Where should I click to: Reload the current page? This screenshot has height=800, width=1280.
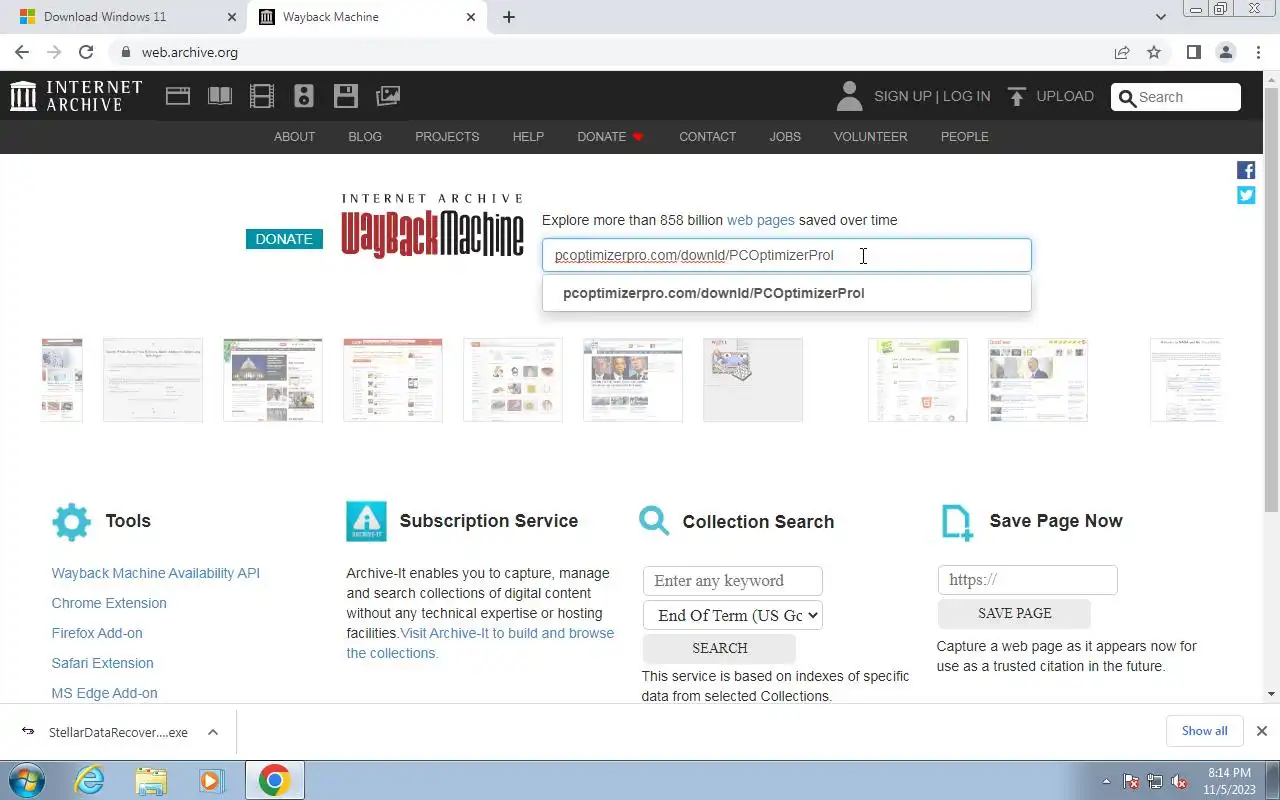(x=86, y=52)
